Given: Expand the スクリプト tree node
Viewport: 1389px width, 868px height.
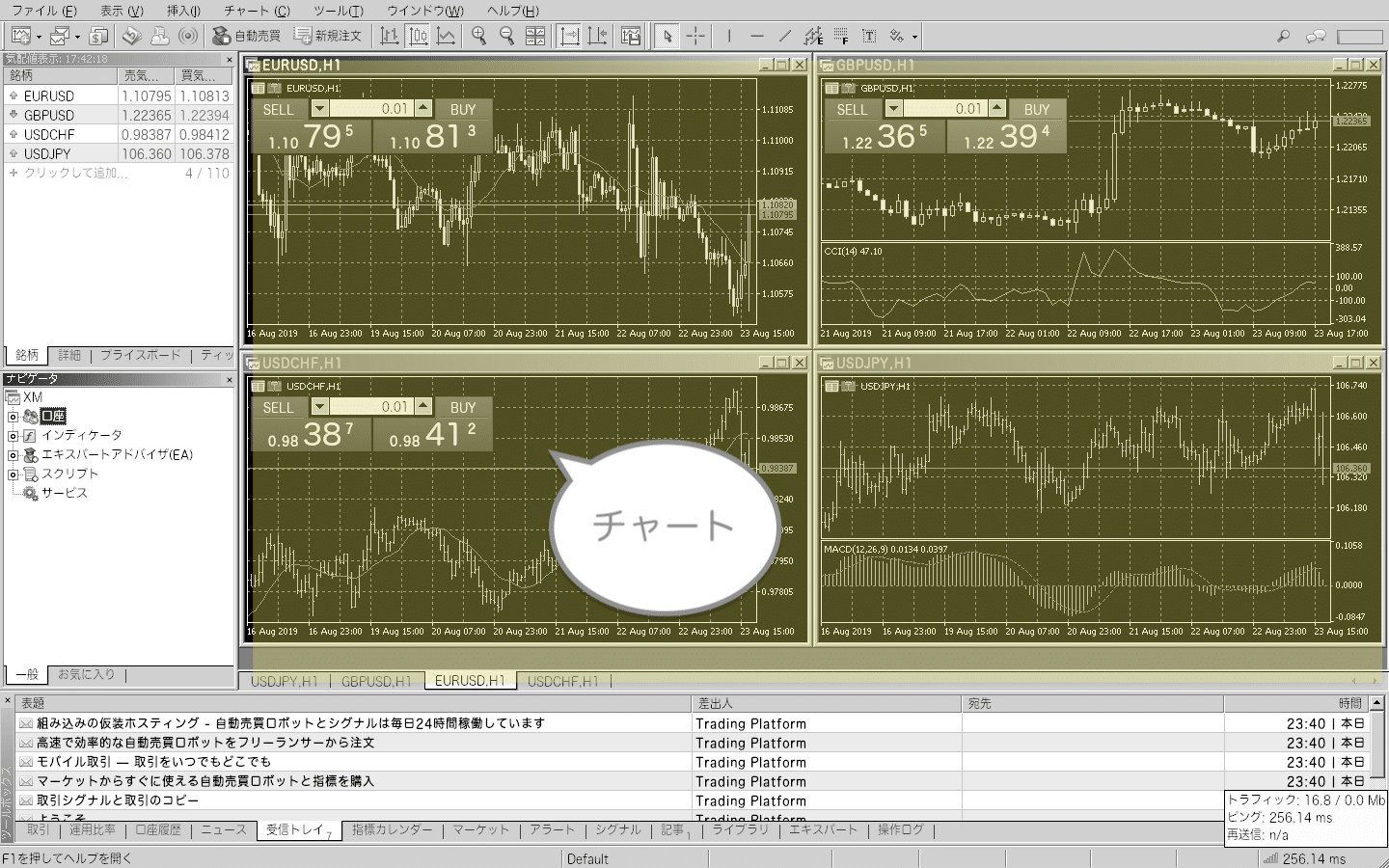Looking at the screenshot, I should (x=13, y=475).
